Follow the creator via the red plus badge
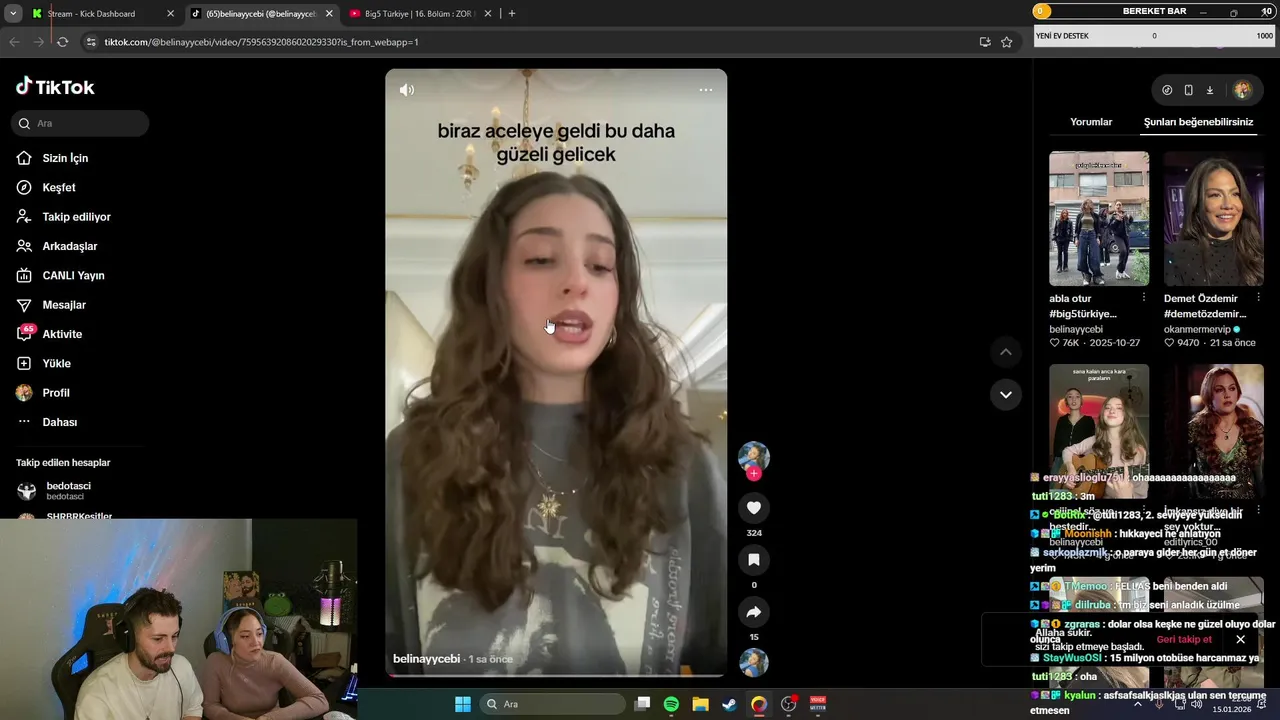Image resolution: width=1280 pixels, height=720 pixels. [754, 473]
